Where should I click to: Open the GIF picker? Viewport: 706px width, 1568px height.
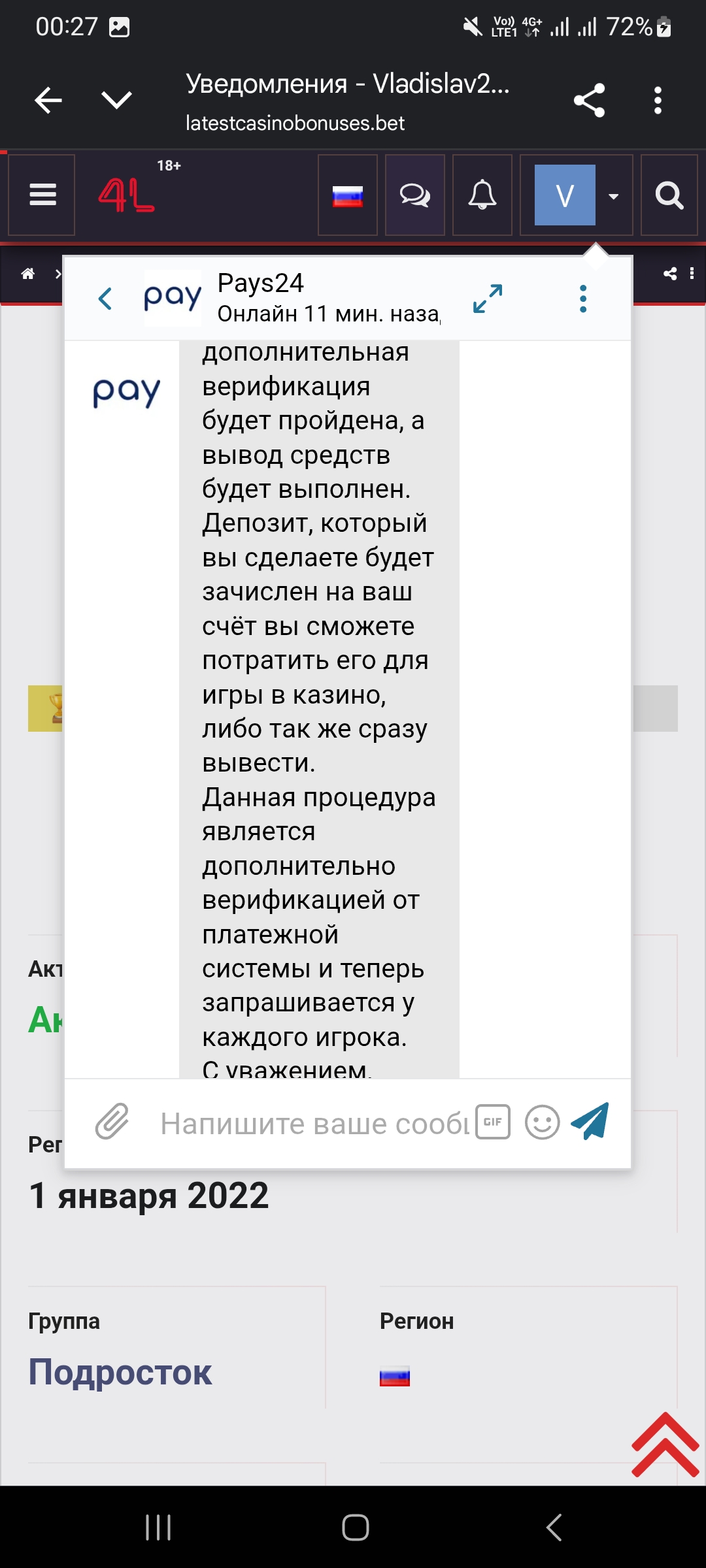pyautogui.click(x=493, y=1122)
